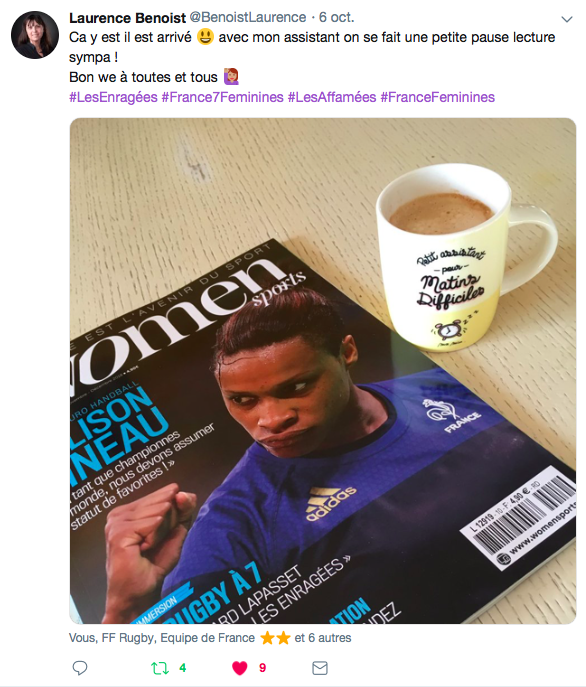Screen dimensions: 586x687
Task: Click the @BenoistLaurence handle
Action: tap(248, 18)
